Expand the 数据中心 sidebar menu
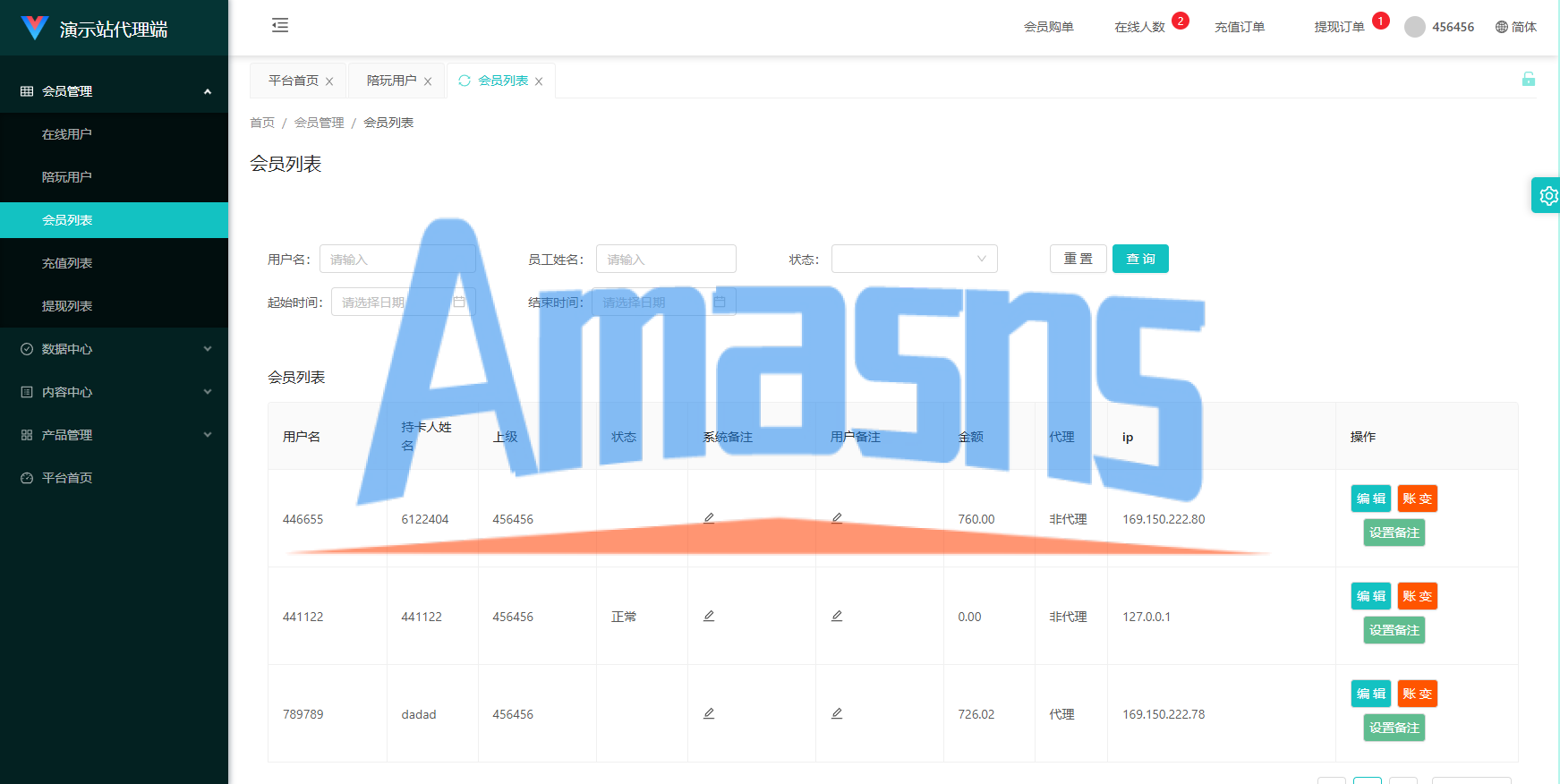This screenshot has width=1560, height=784. (x=115, y=349)
